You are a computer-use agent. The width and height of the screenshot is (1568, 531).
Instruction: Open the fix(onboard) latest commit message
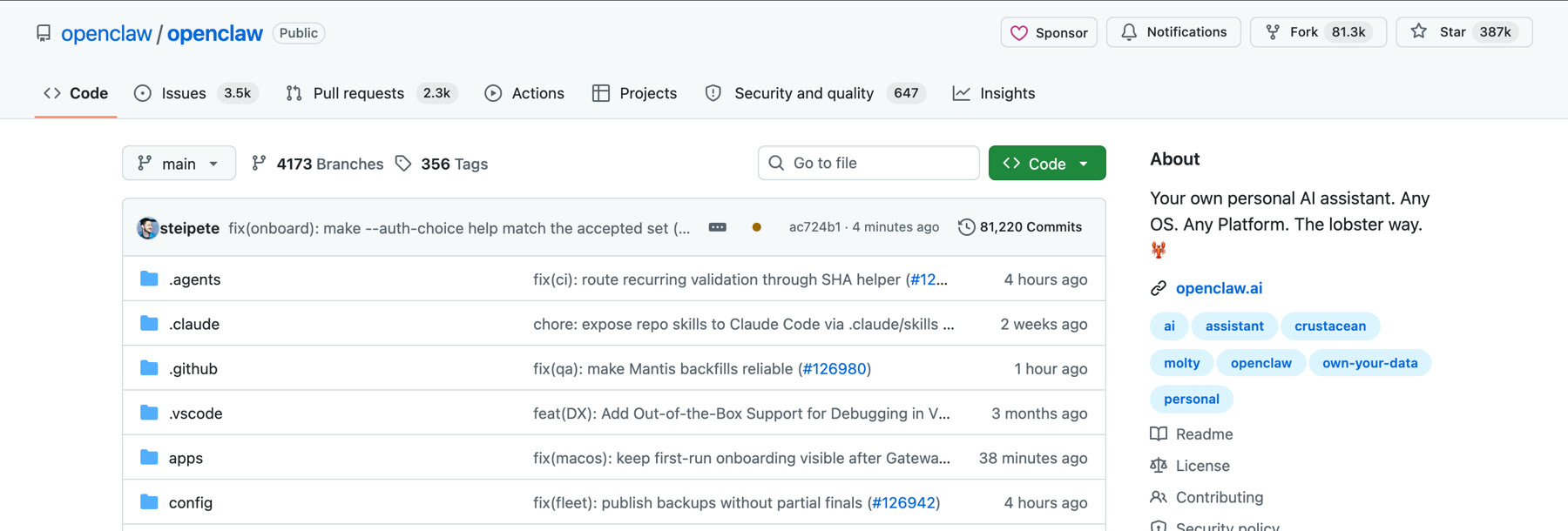459,228
